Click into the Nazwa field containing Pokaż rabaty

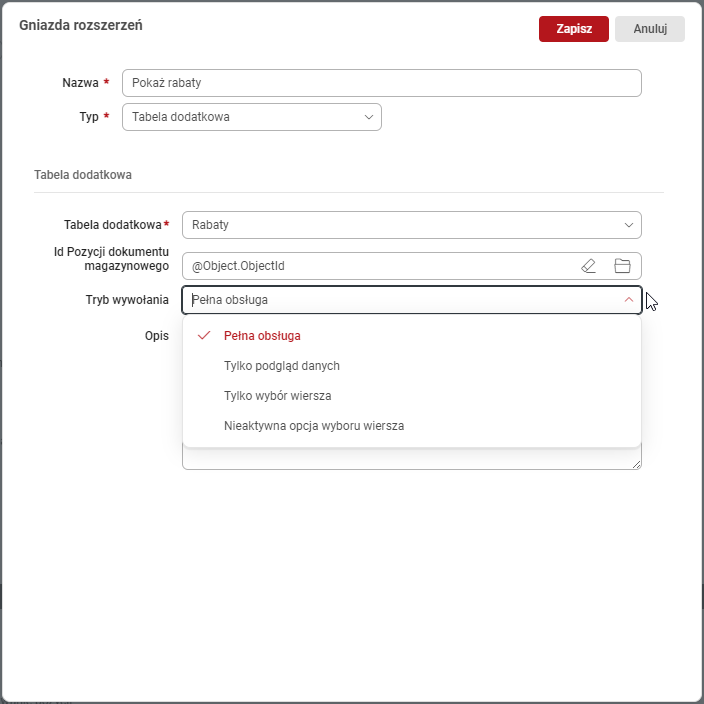coord(380,83)
